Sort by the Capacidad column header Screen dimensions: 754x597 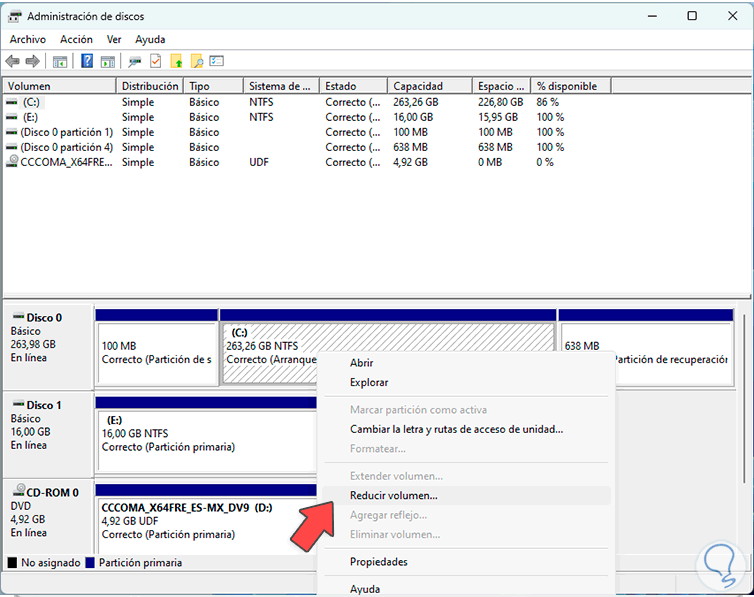click(x=430, y=86)
